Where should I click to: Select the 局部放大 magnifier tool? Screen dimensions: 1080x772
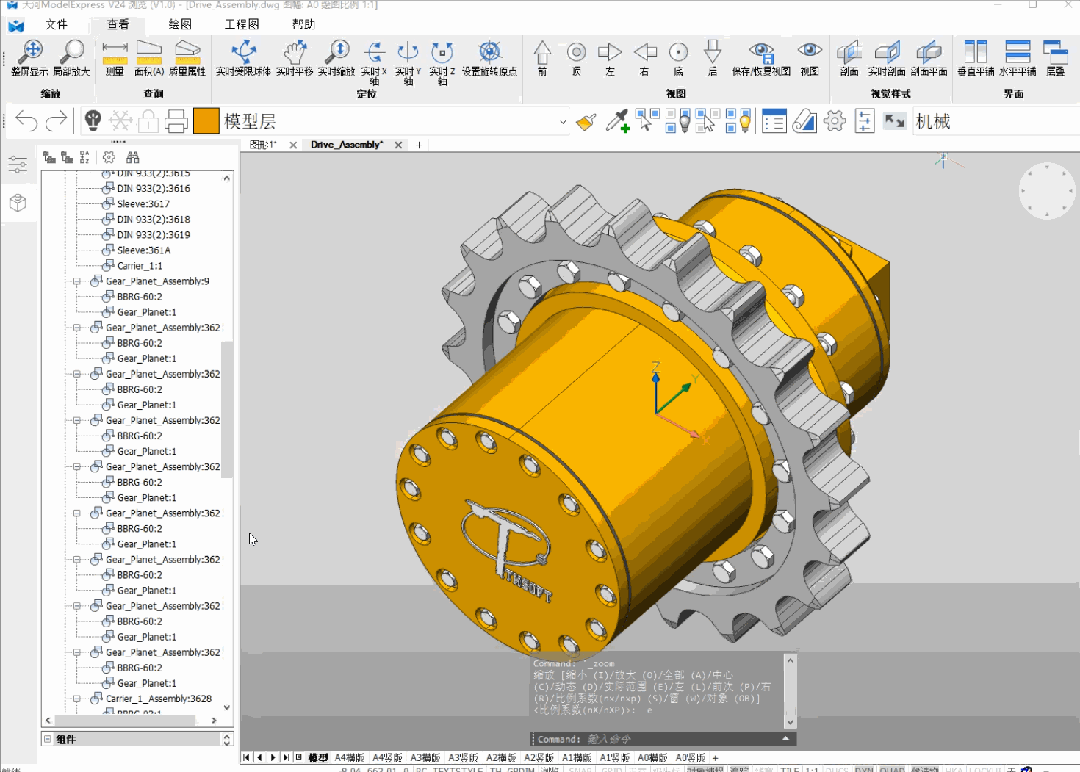pyautogui.click(x=72, y=52)
